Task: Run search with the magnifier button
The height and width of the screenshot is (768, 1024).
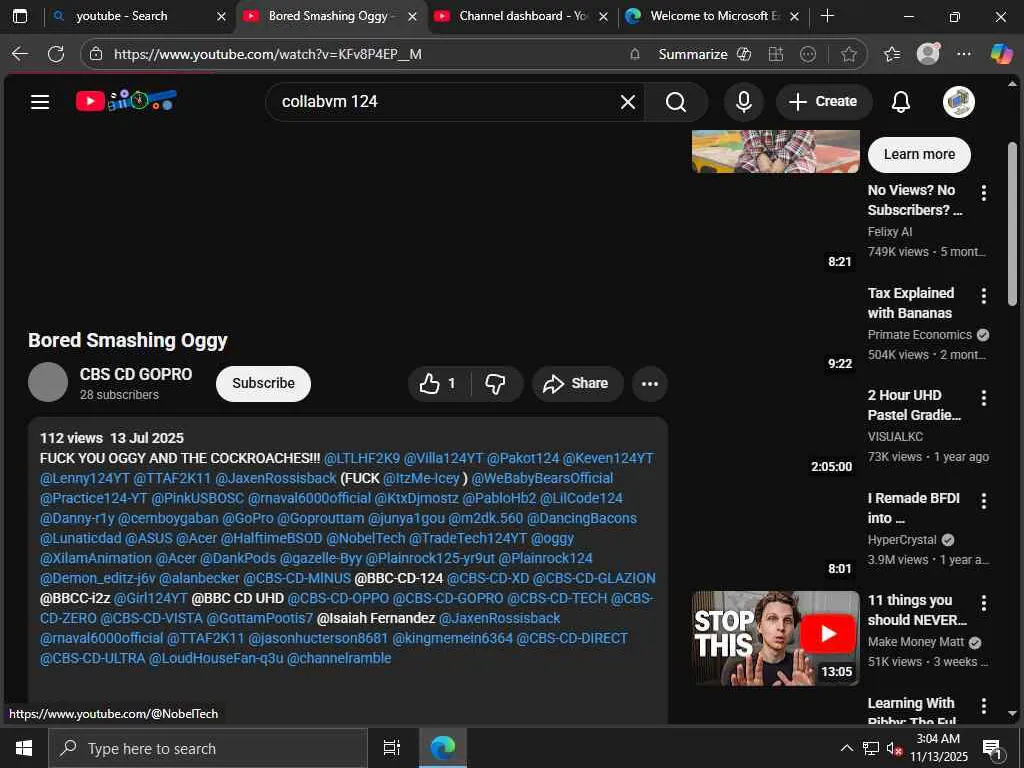Action: click(676, 102)
